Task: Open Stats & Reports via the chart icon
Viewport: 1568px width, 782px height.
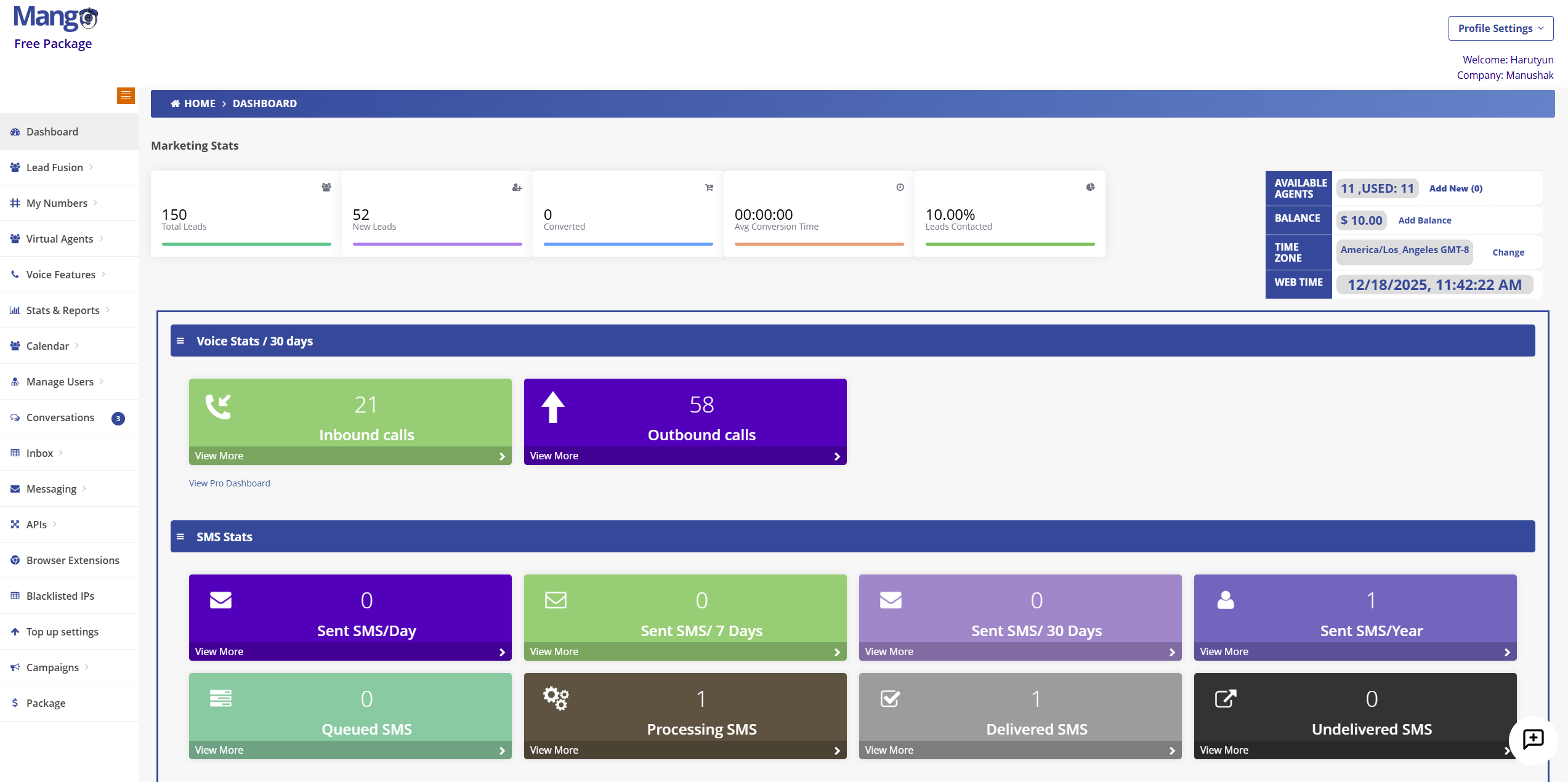Action: [15, 310]
